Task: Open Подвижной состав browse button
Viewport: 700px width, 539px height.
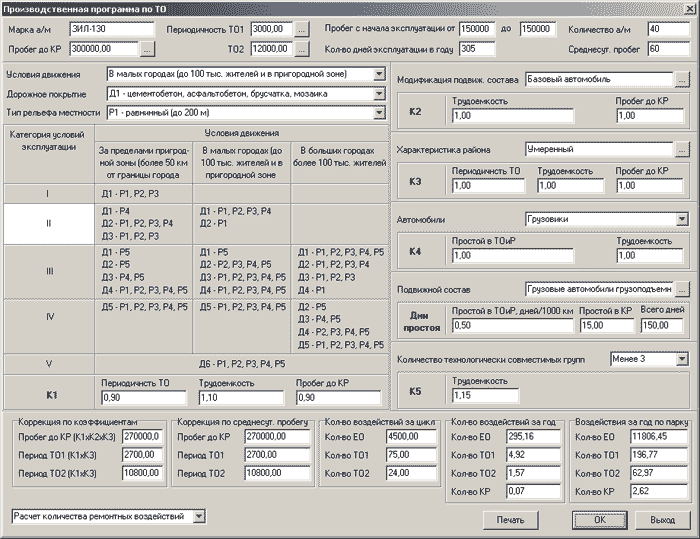Action: tap(682, 289)
